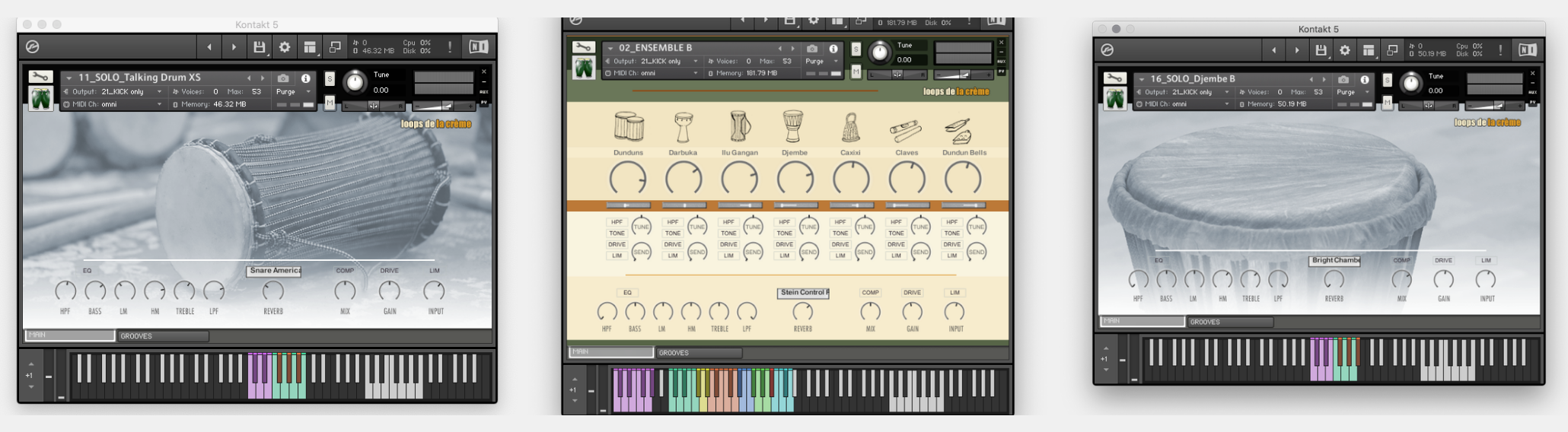Select the Dunduns instrument drawing
This screenshot has height=432, width=1568.
[628, 127]
